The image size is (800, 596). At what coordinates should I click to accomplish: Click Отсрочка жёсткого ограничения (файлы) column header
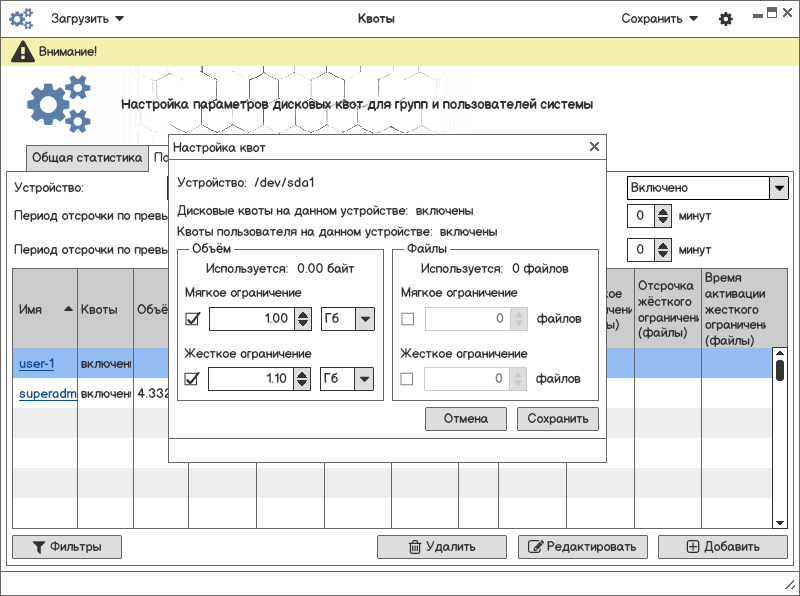(668, 309)
